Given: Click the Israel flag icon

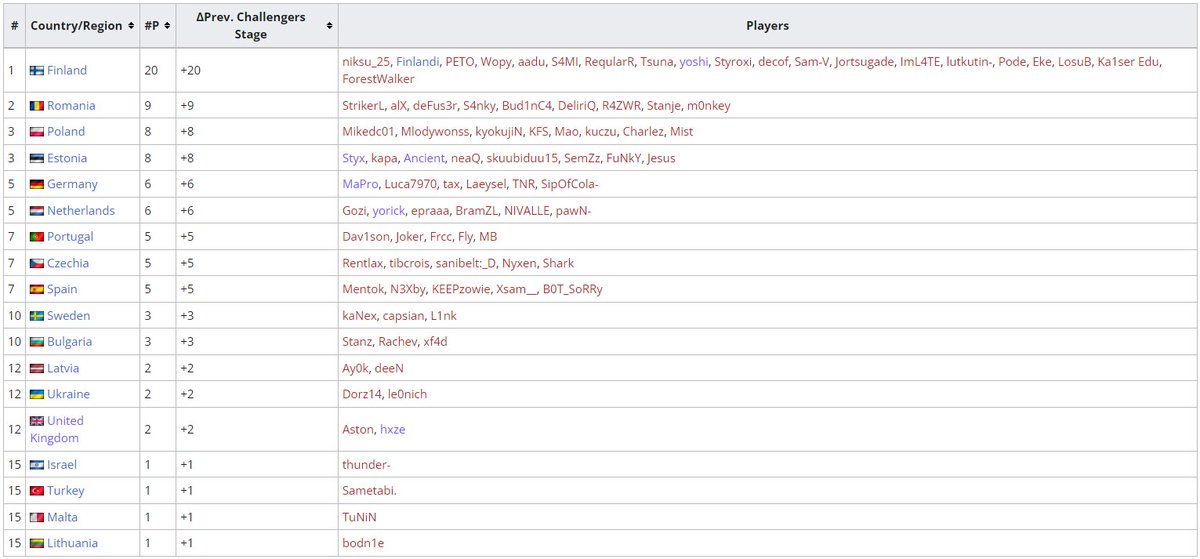Looking at the screenshot, I should (x=37, y=465).
